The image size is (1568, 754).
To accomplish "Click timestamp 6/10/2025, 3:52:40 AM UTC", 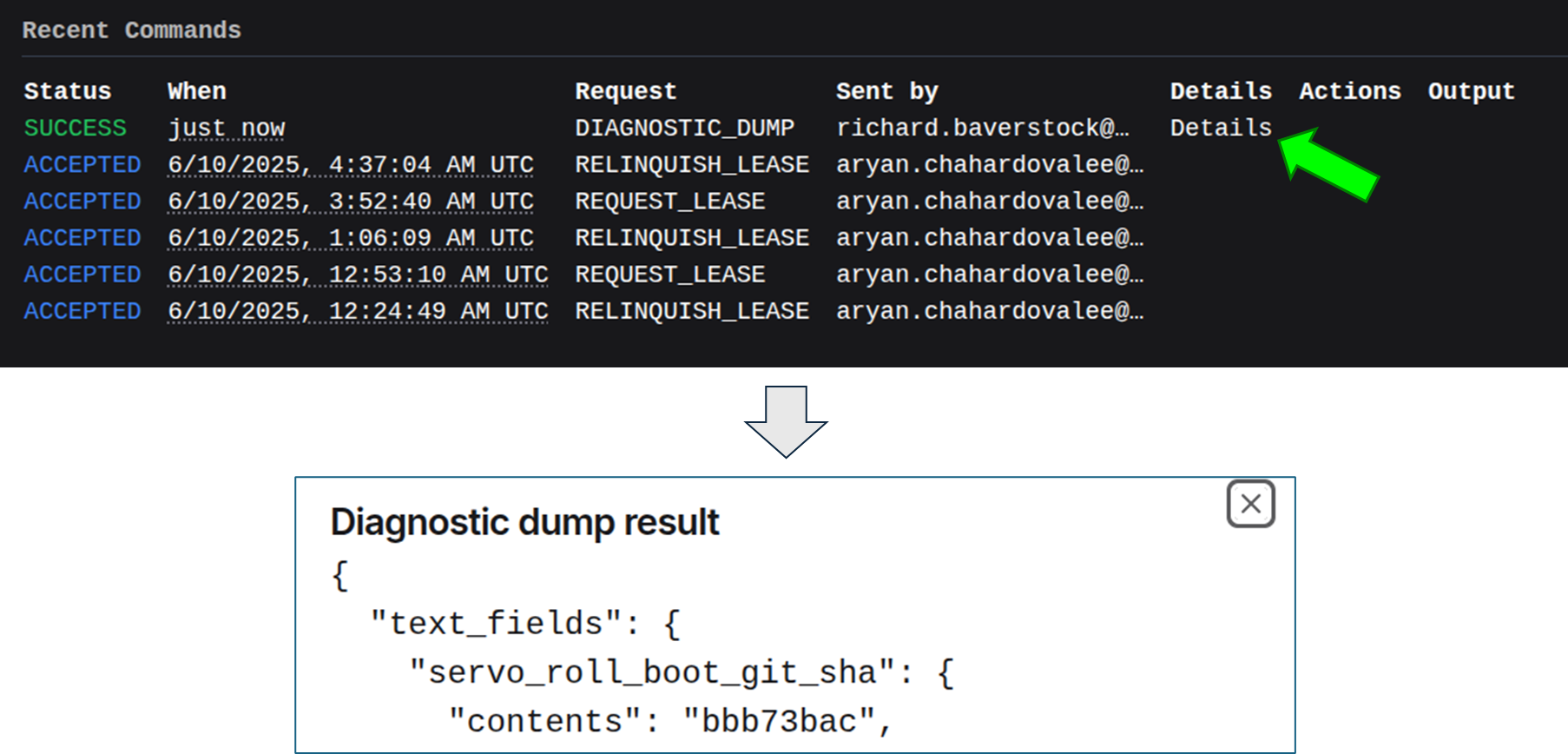I will [x=351, y=201].
